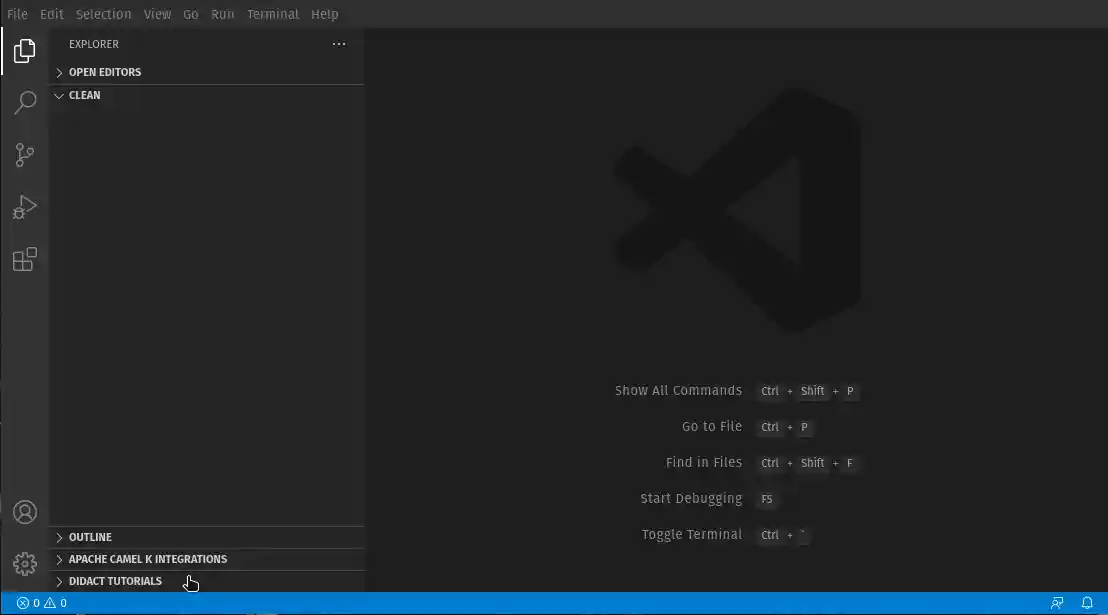This screenshot has width=1108, height=615.
Task: Click the Run and Debug icon
Action: pos(24,207)
